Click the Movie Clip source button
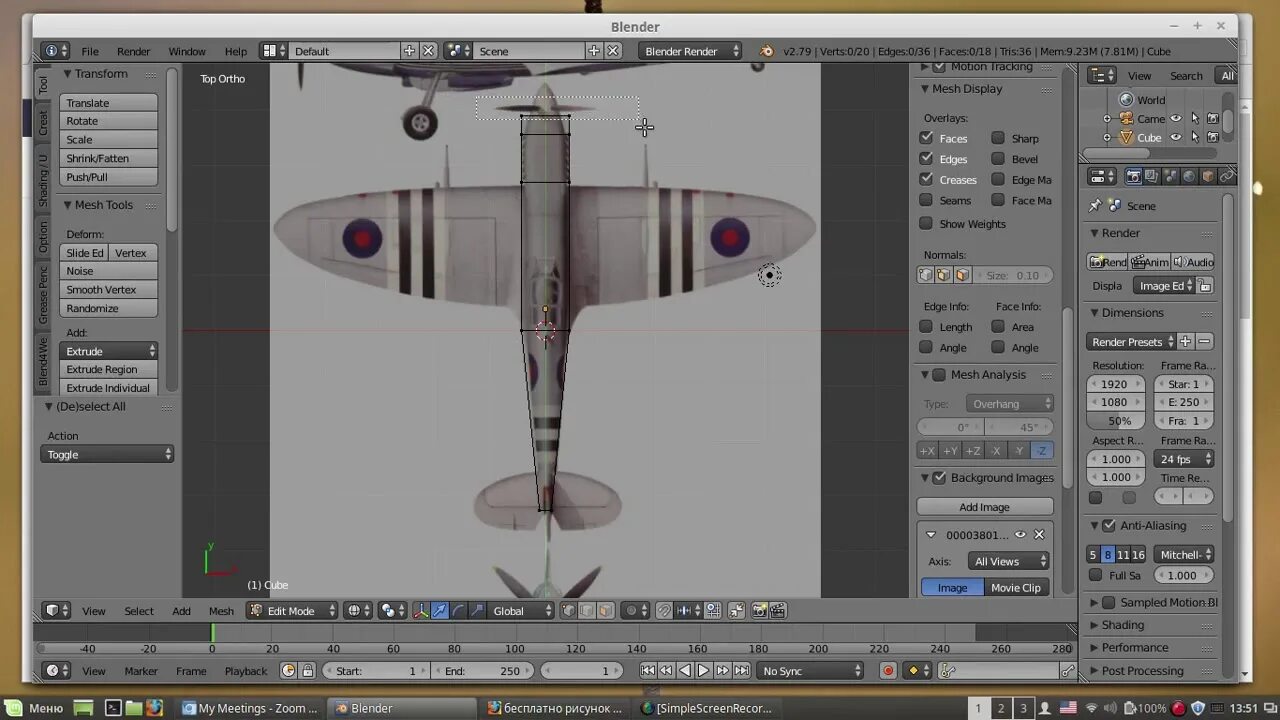 coord(1016,587)
